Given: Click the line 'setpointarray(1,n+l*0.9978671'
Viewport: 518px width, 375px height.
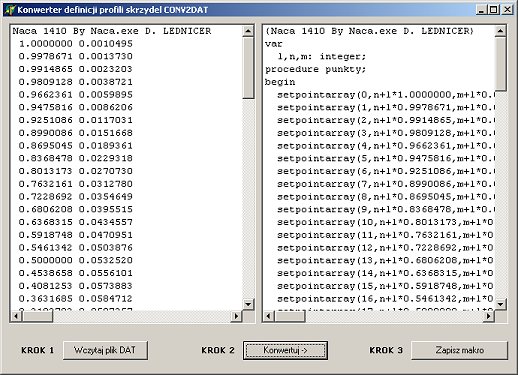Looking at the screenshot, I should pos(385,108).
